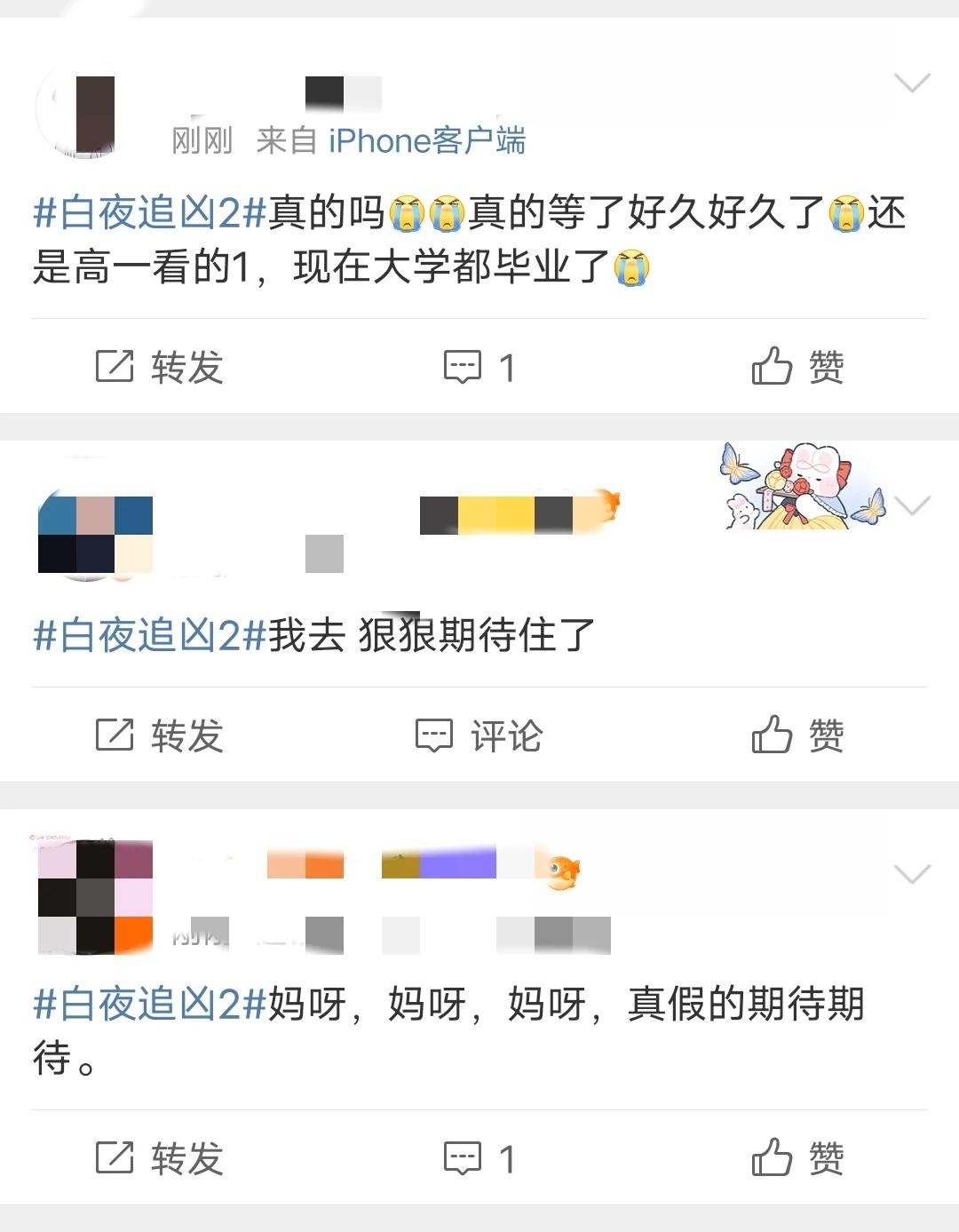Image resolution: width=959 pixels, height=1232 pixels.
Task: Tap the iPhone客户端 source link
Action: pyautogui.click(x=427, y=140)
